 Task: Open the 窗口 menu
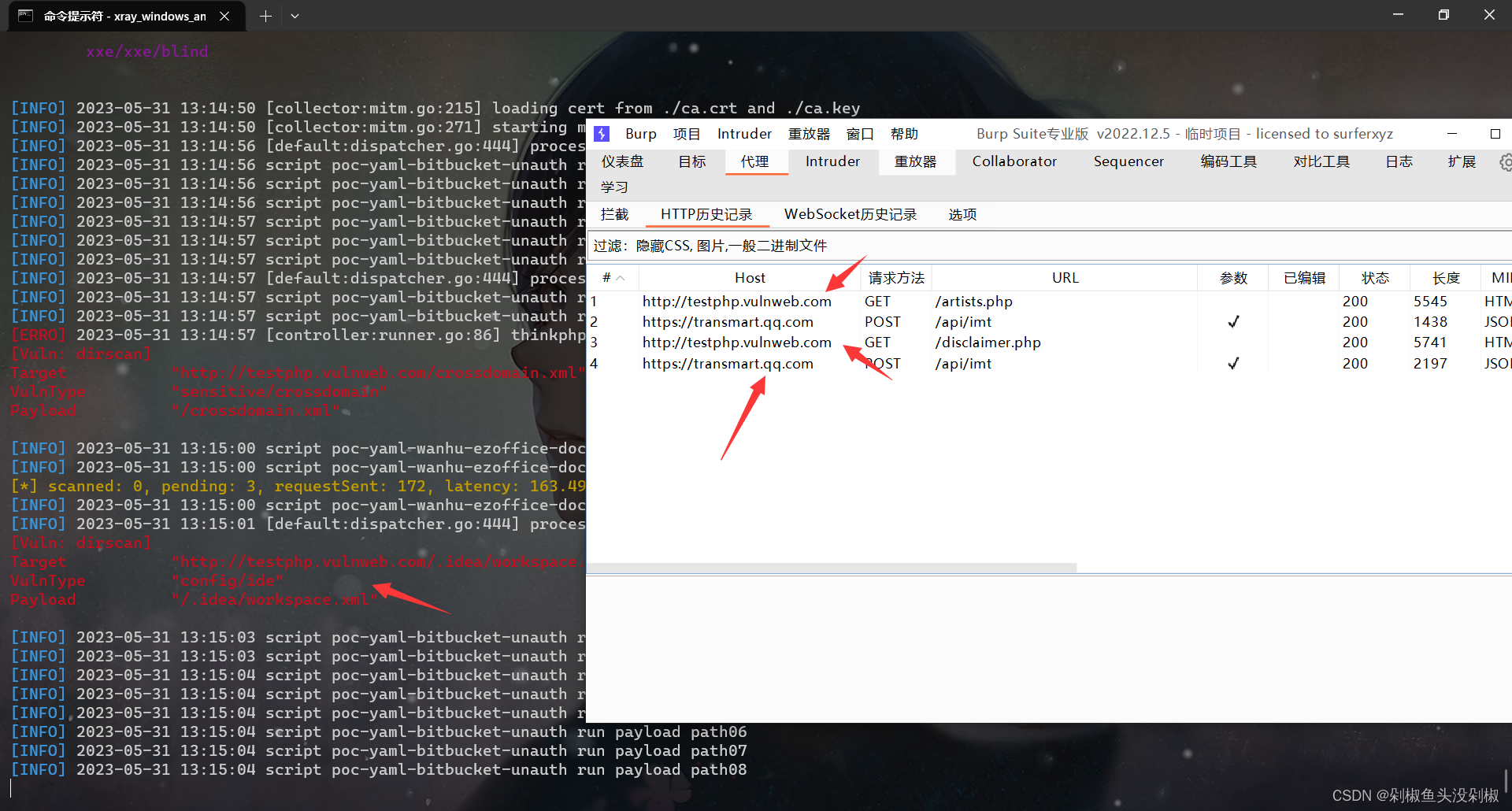click(x=860, y=134)
